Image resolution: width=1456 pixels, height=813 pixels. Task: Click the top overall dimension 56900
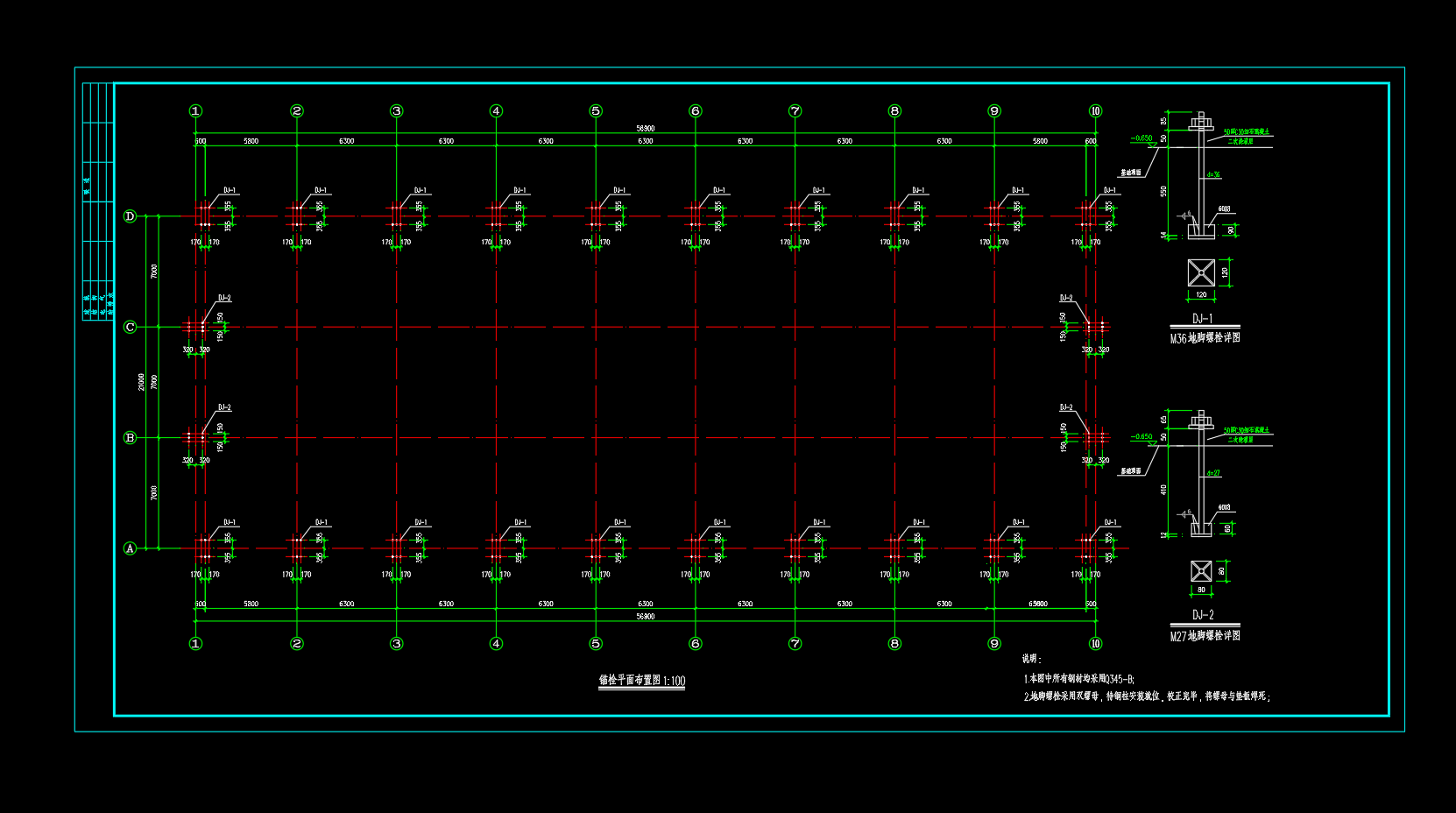pyautogui.click(x=645, y=129)
